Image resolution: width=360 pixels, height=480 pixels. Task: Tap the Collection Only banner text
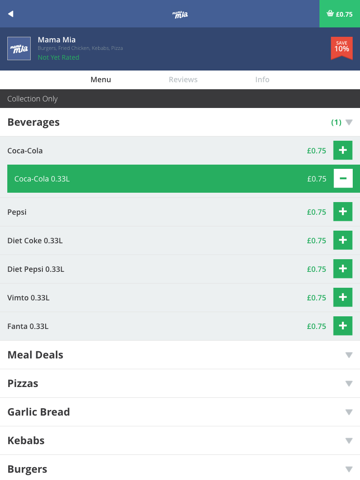[32, 99]
